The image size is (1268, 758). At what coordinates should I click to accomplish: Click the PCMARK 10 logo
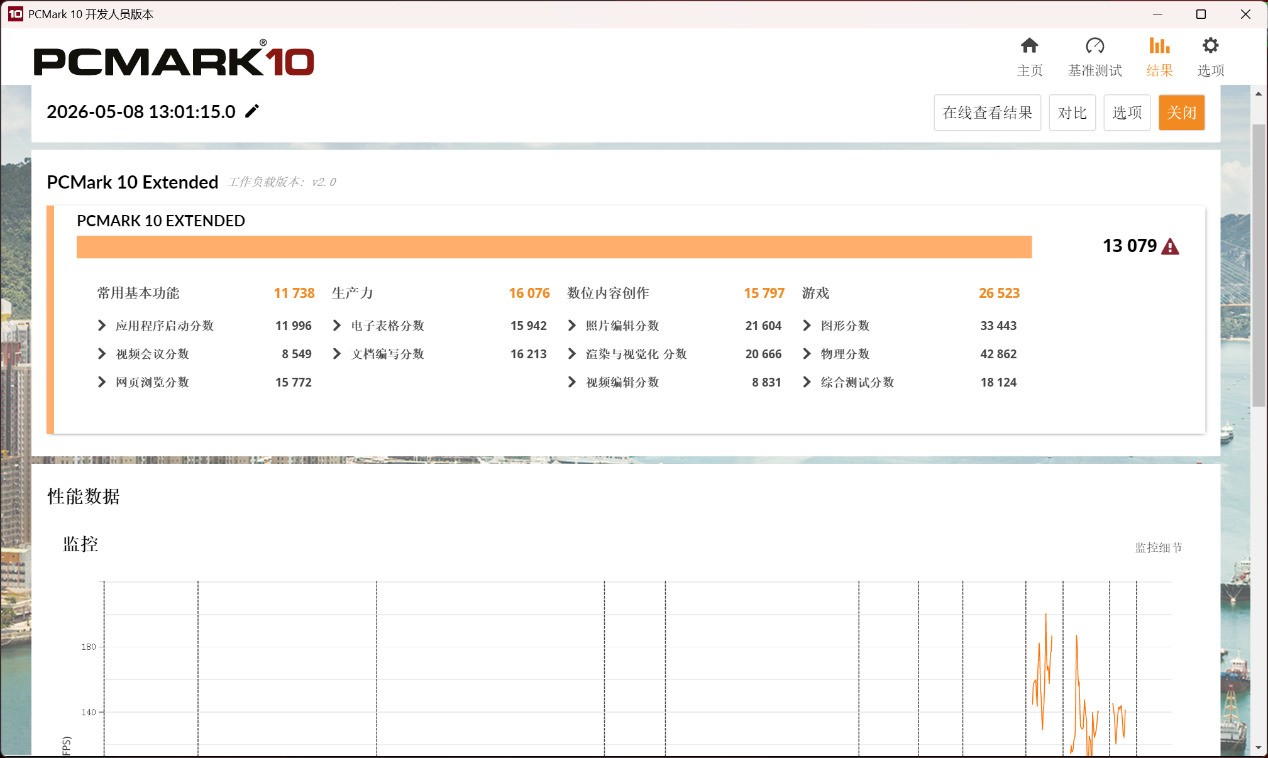[174, 59]
